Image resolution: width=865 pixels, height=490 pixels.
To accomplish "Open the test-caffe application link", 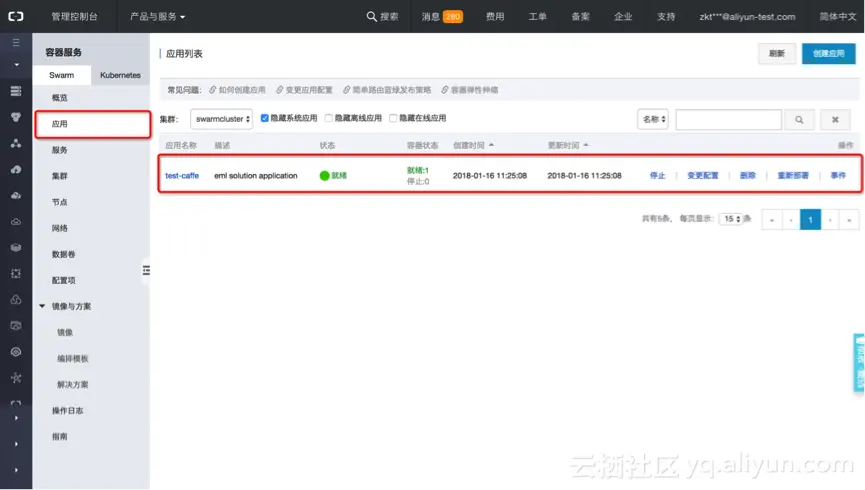I will (182, 175).
